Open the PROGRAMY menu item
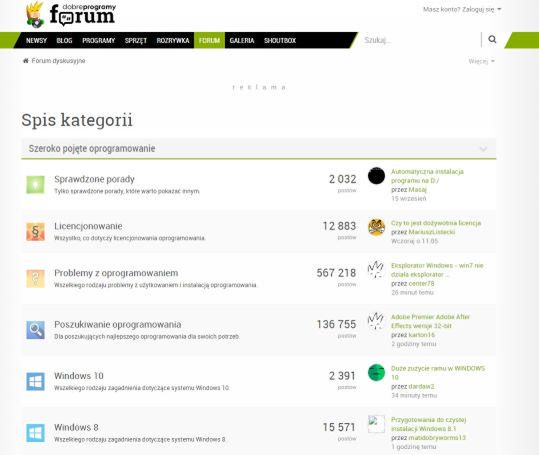Screen dimensions: 539x455 (98, 41)
